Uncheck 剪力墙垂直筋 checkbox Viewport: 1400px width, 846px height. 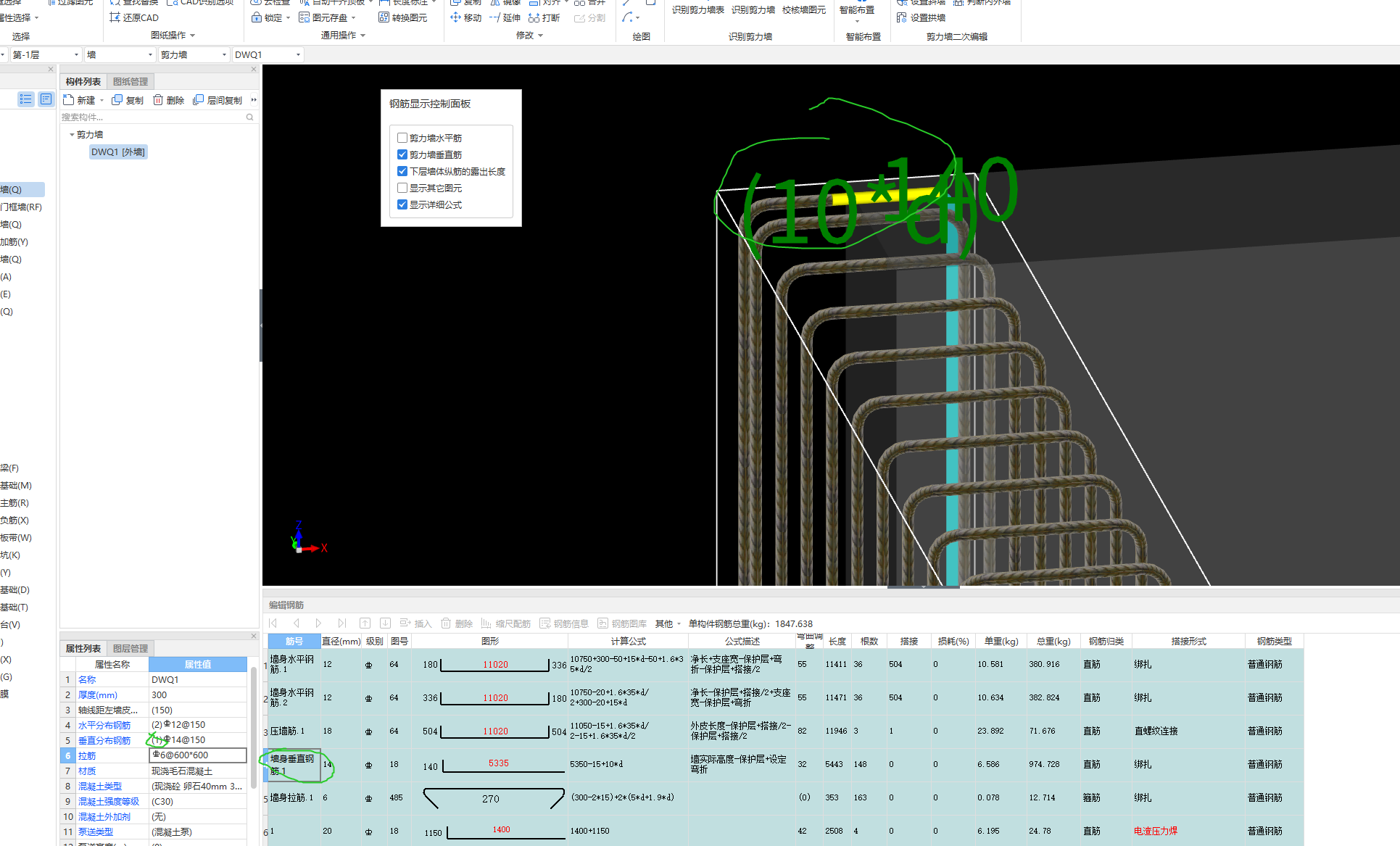pos(402,154)
